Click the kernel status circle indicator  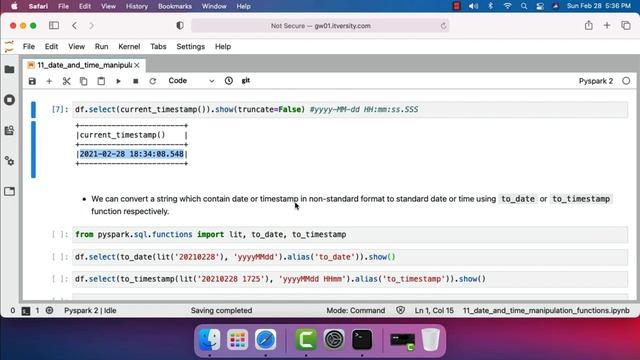(x=626, y=81)
